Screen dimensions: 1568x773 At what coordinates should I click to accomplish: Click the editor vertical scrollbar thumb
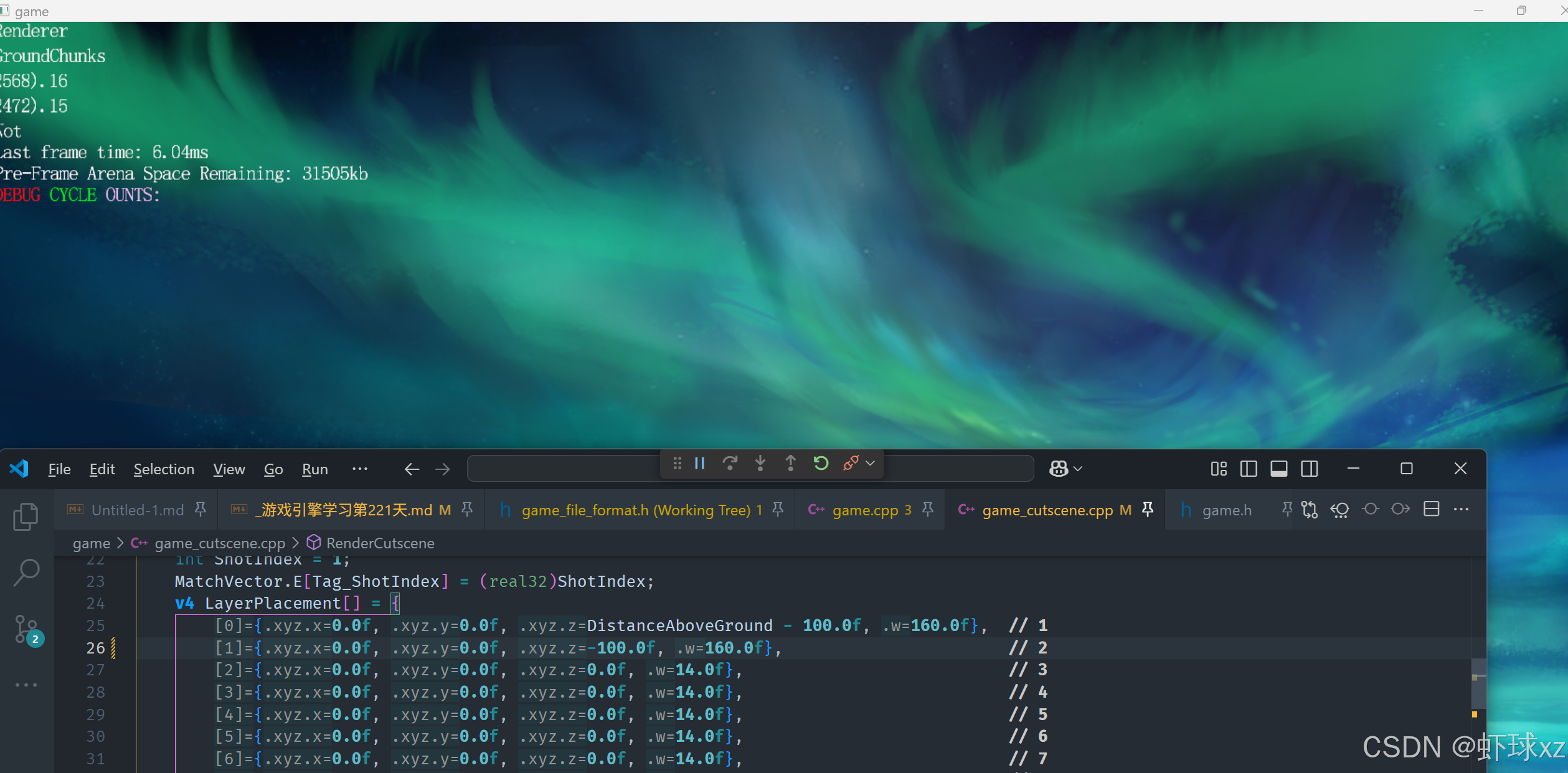1479,683
